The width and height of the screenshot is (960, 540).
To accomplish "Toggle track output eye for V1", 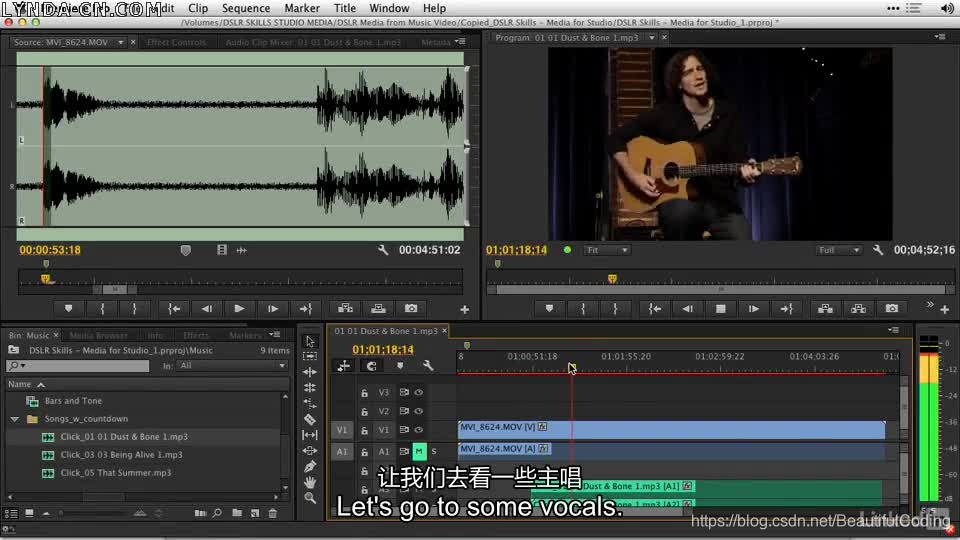I will [419, 430].
